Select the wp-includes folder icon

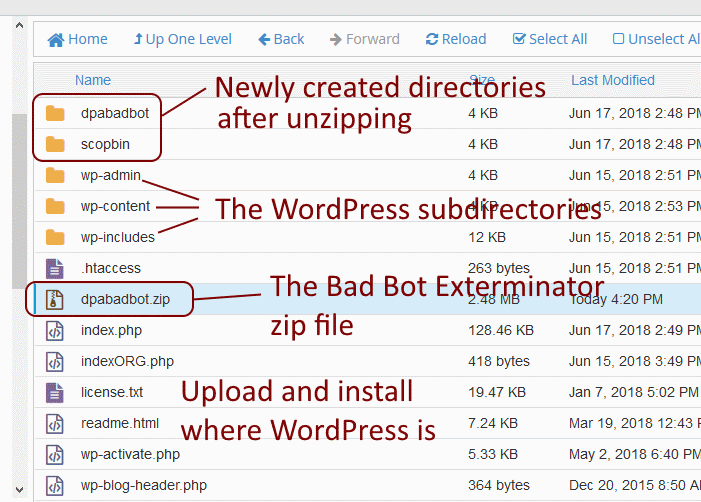pyautogui.click(x=55, y=237)
